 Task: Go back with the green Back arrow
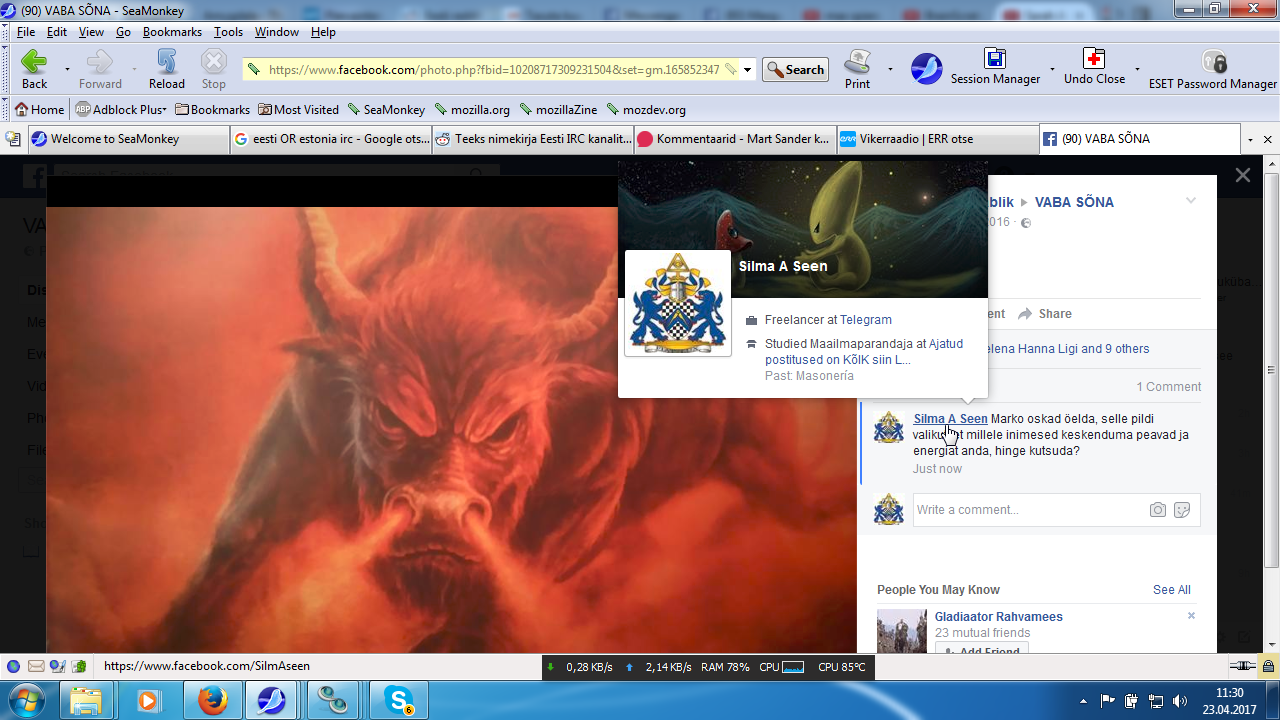(x=35, y=69)
